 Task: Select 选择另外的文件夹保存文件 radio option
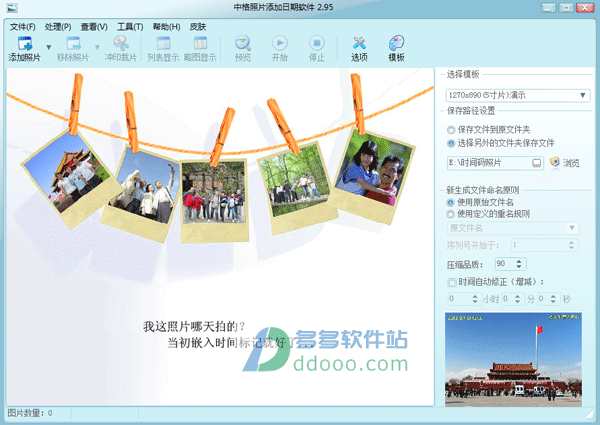[x=451, y=143]
